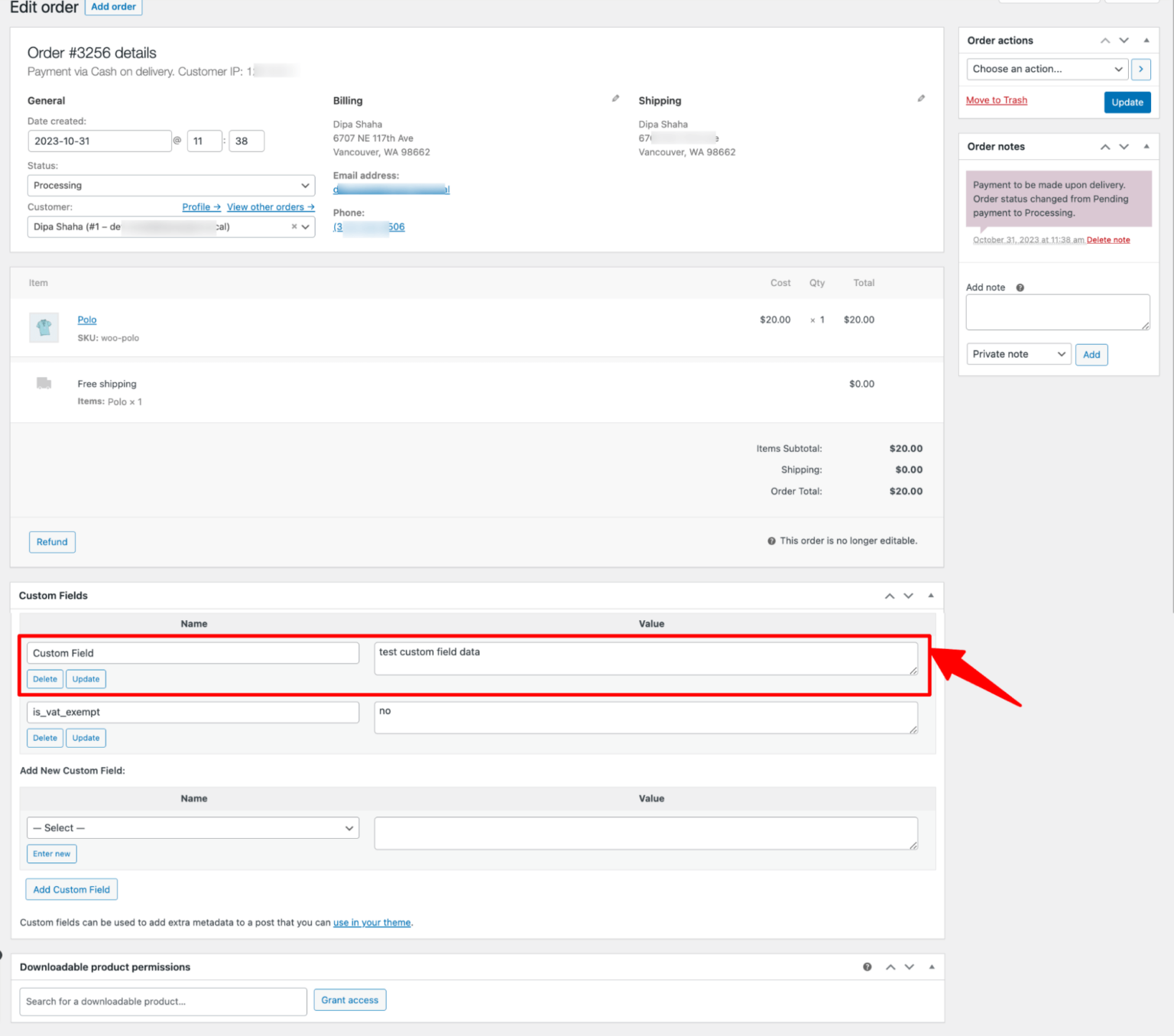
Task: Open the Choose an action dropdown
Action: pyautogui.click(x=1046, y=69)
